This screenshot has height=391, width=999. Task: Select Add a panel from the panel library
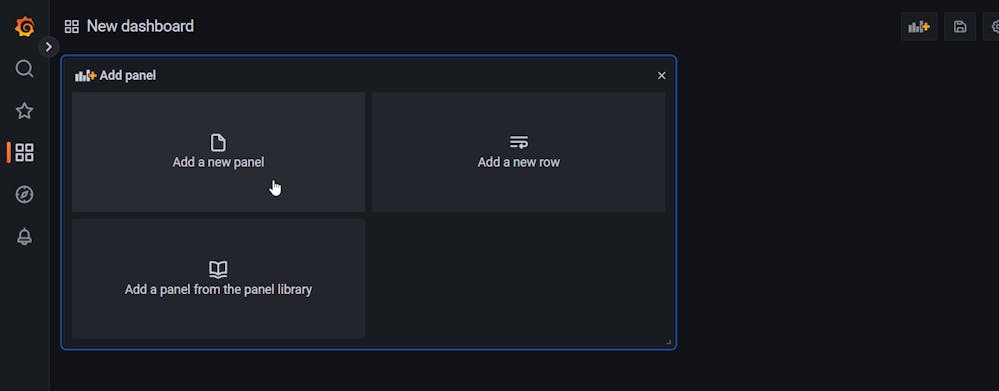point(219,279)
